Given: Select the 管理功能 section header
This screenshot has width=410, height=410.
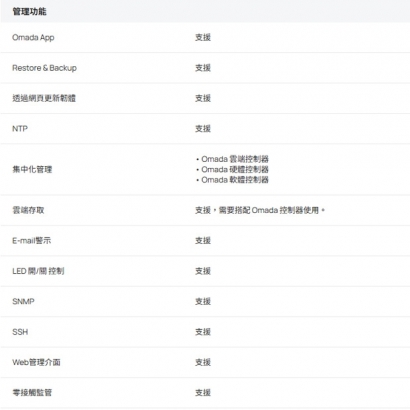Looking at the screenshot, I should point(29,11).
